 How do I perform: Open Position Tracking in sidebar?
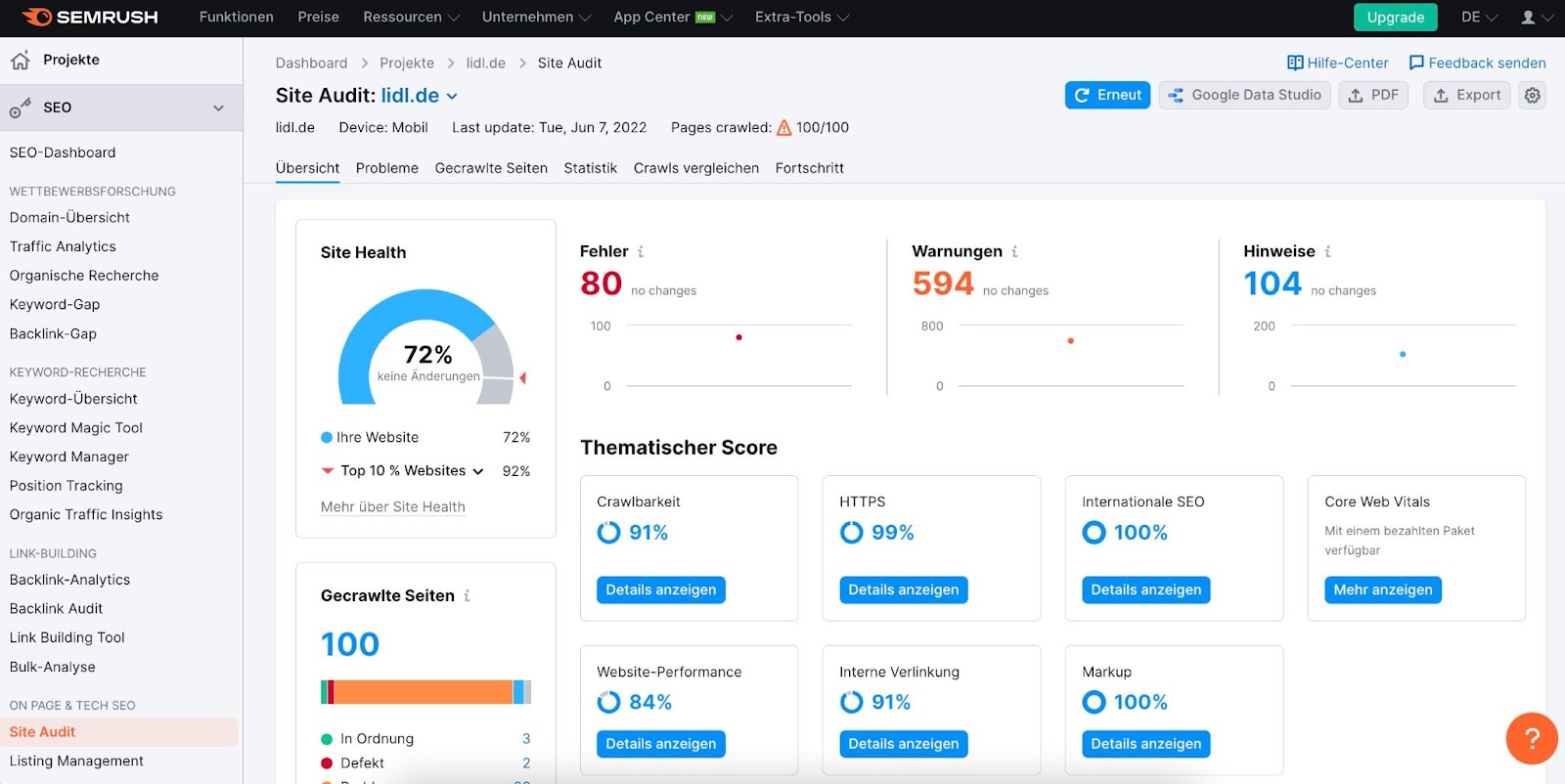67,486
